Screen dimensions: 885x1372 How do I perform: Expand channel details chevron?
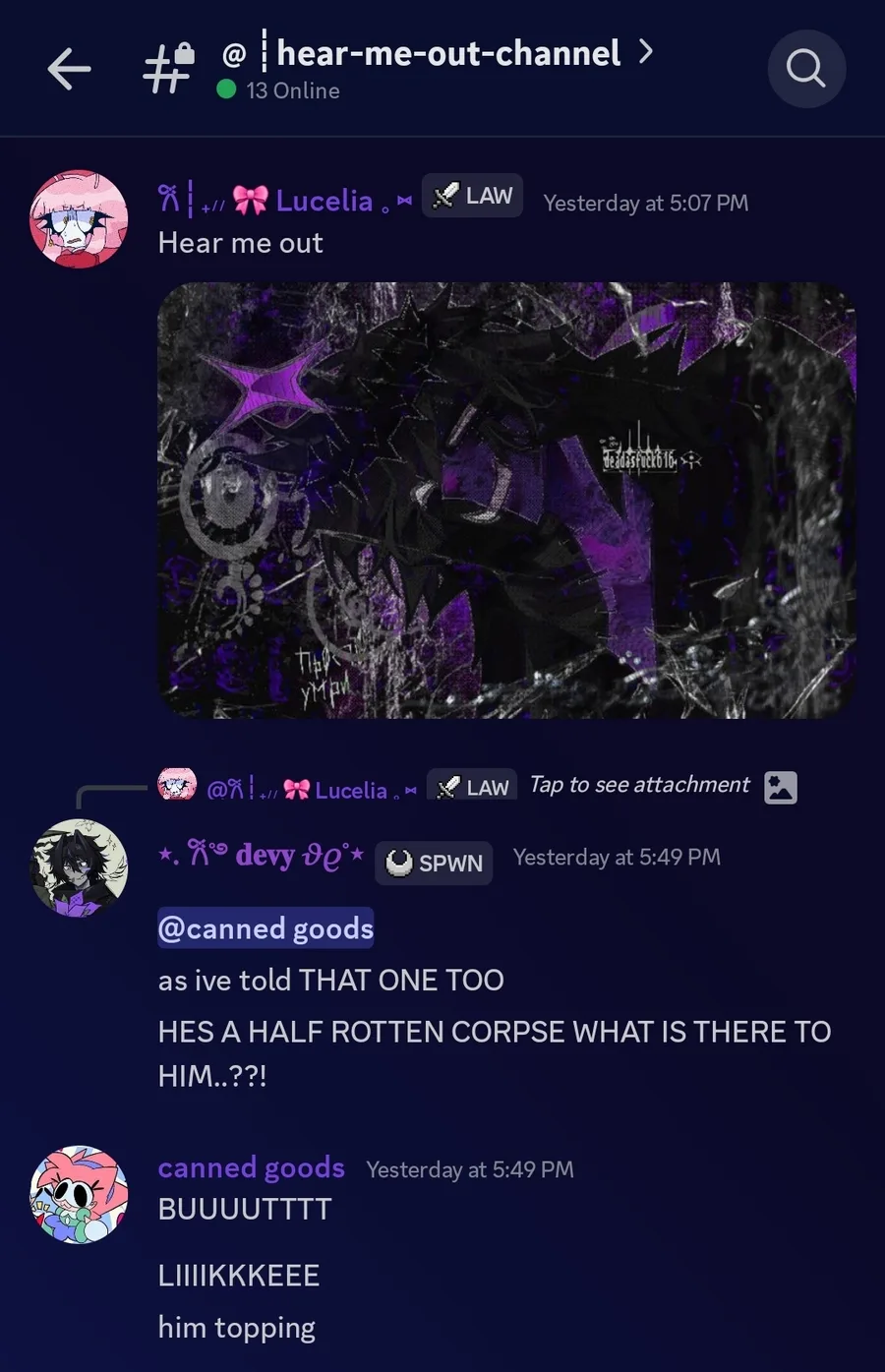point(646,51)
